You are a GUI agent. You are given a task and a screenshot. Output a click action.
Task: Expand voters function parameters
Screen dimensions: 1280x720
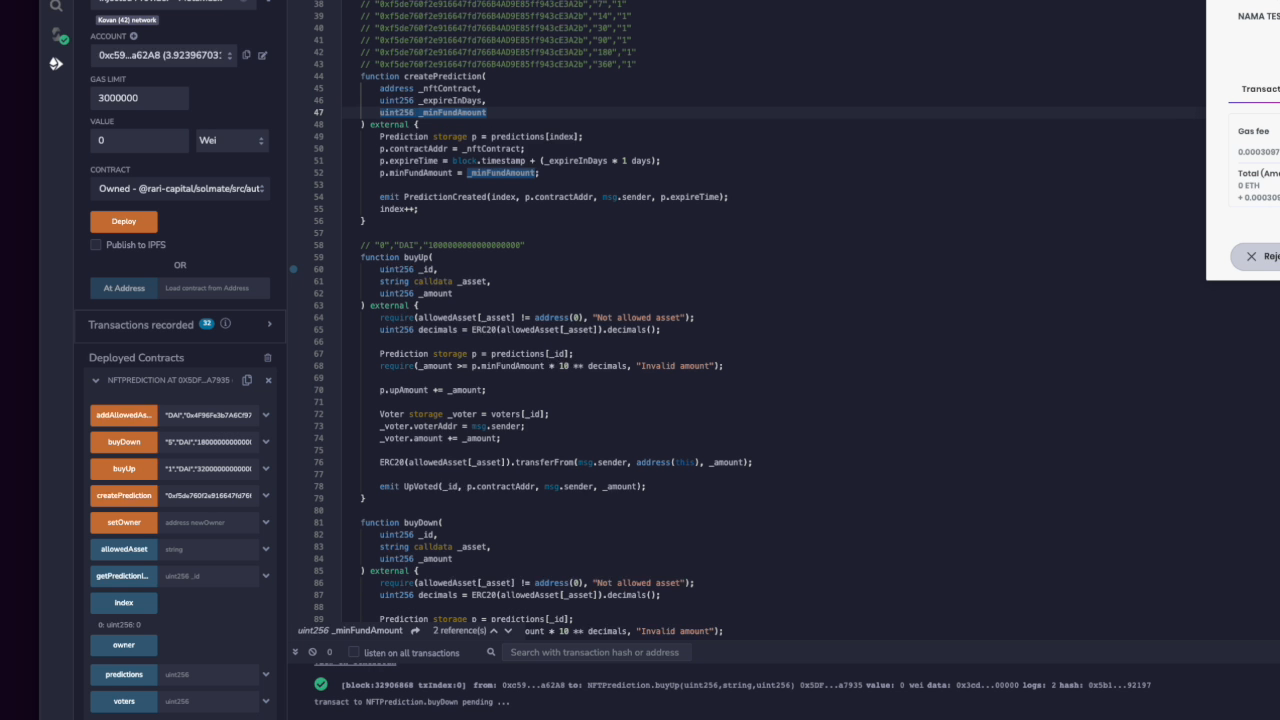(266, 701)
